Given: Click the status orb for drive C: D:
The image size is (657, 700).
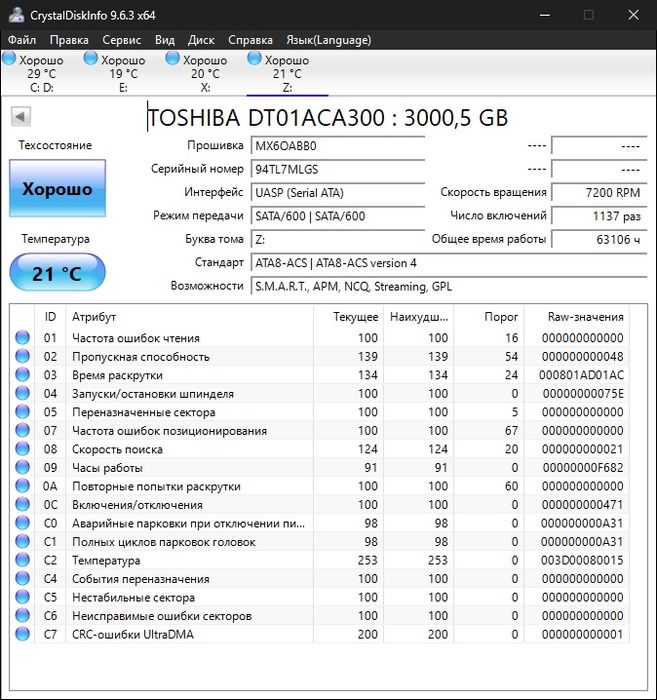Looking at the screenshot, I should [9, 58].
